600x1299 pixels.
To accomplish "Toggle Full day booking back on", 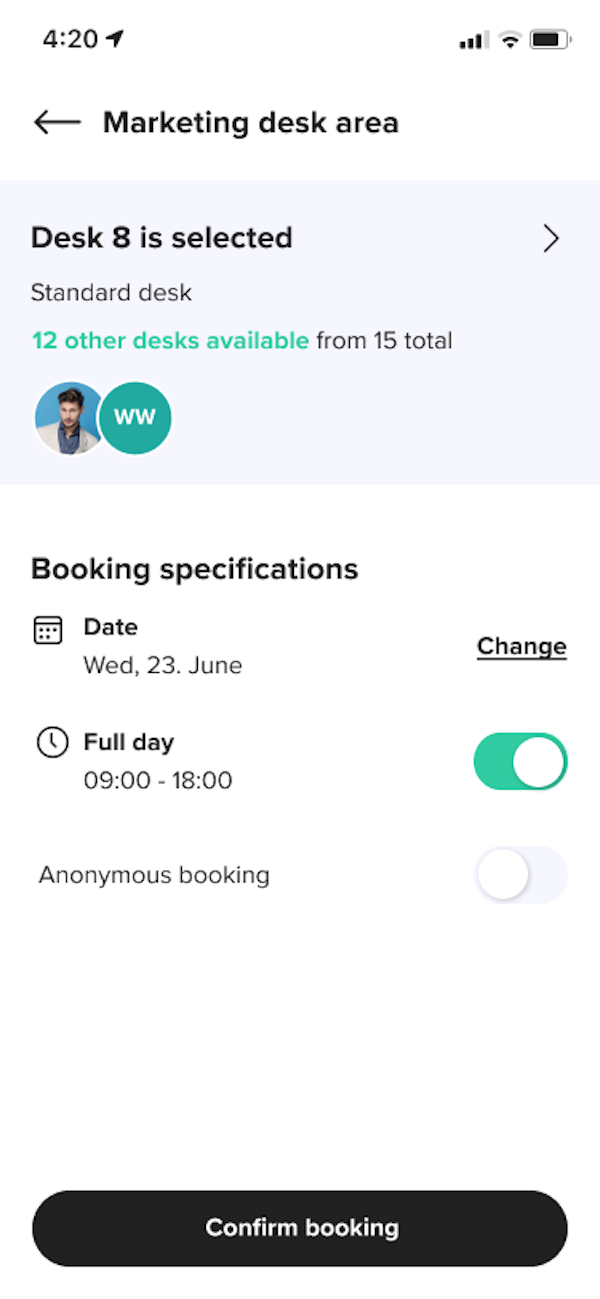I will click(x=521, y=761).
